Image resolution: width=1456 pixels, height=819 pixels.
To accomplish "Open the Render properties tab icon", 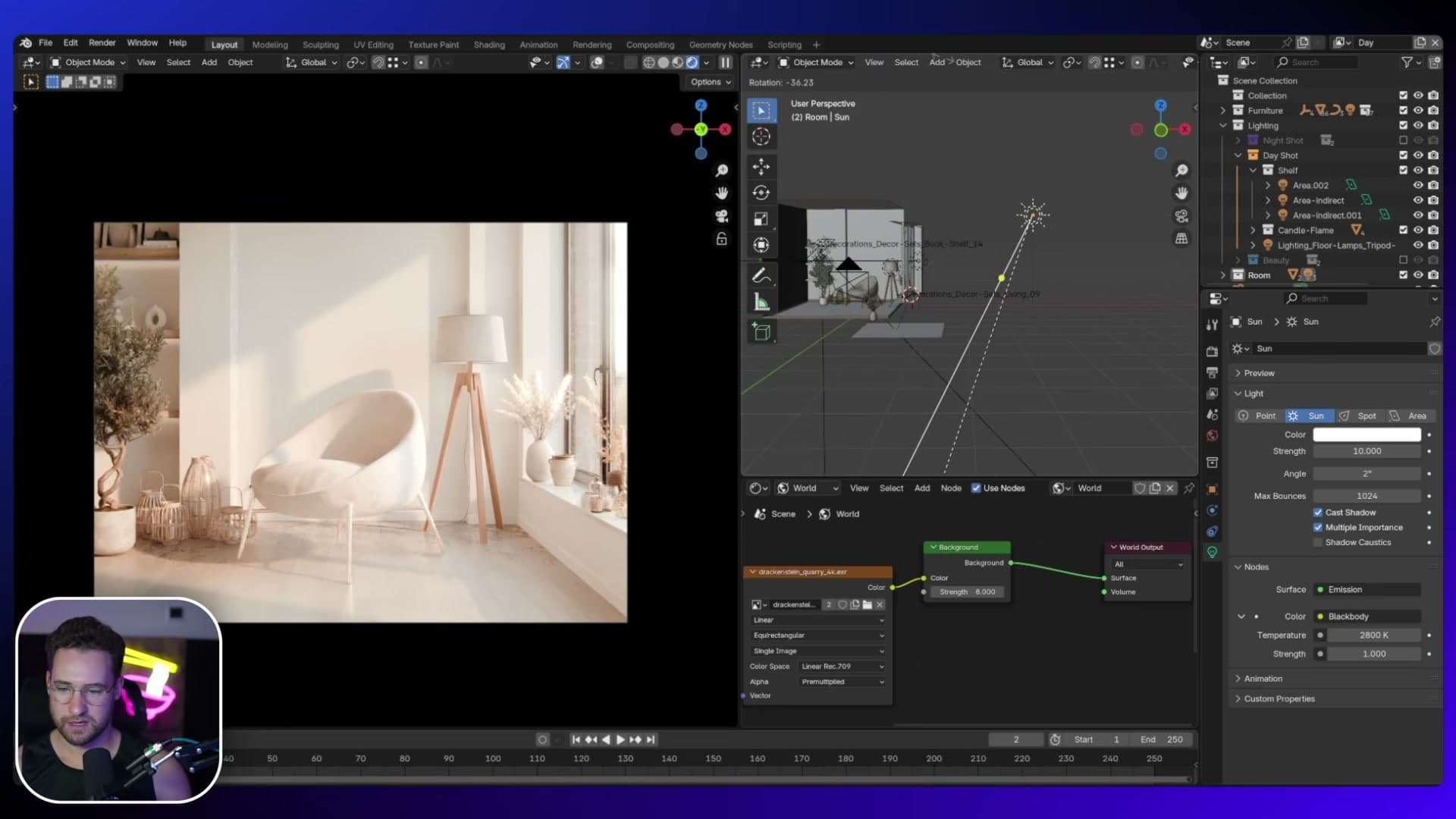I will coord(1212,351).
